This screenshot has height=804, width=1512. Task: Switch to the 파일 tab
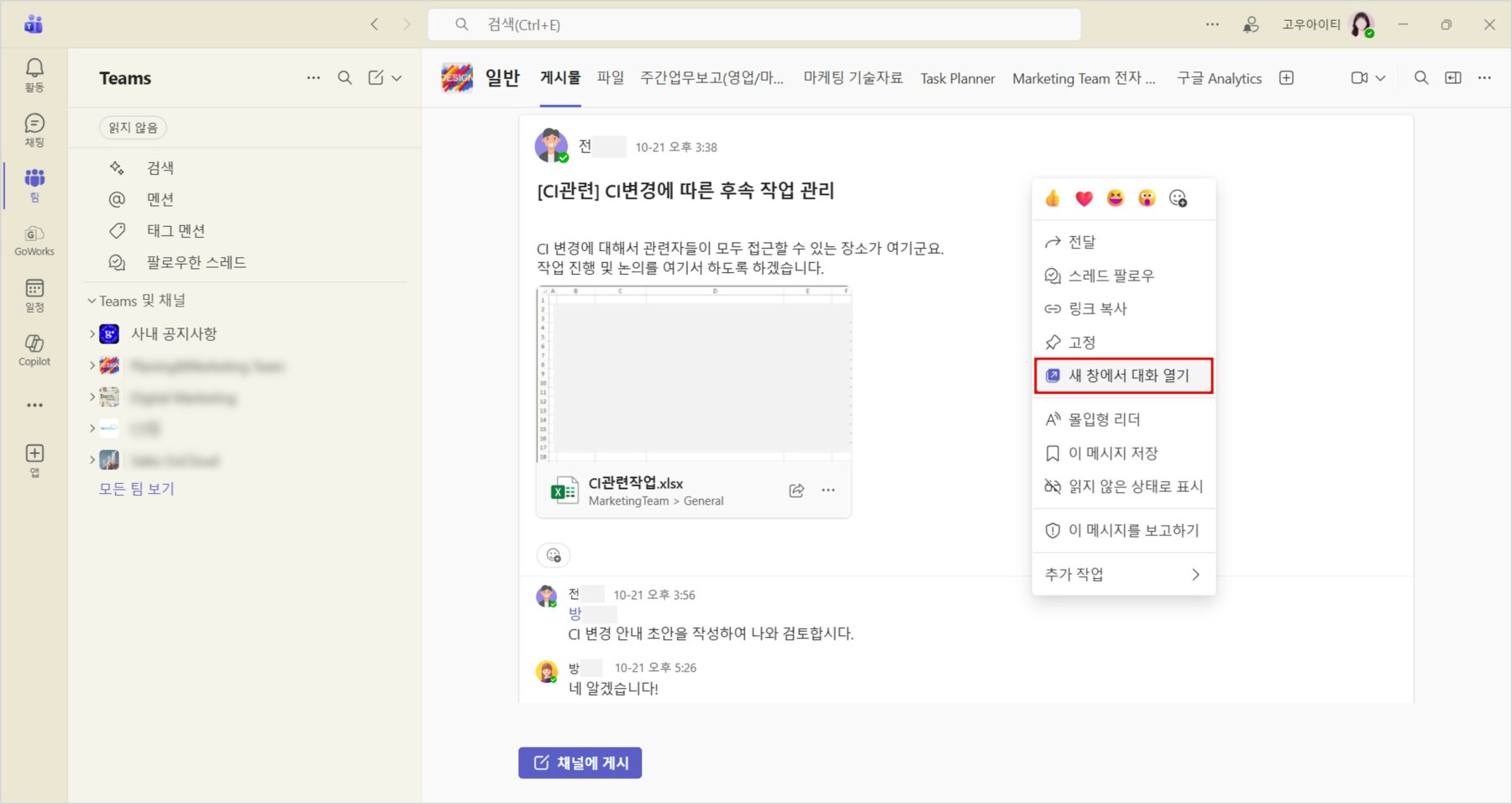pos(610,78)
